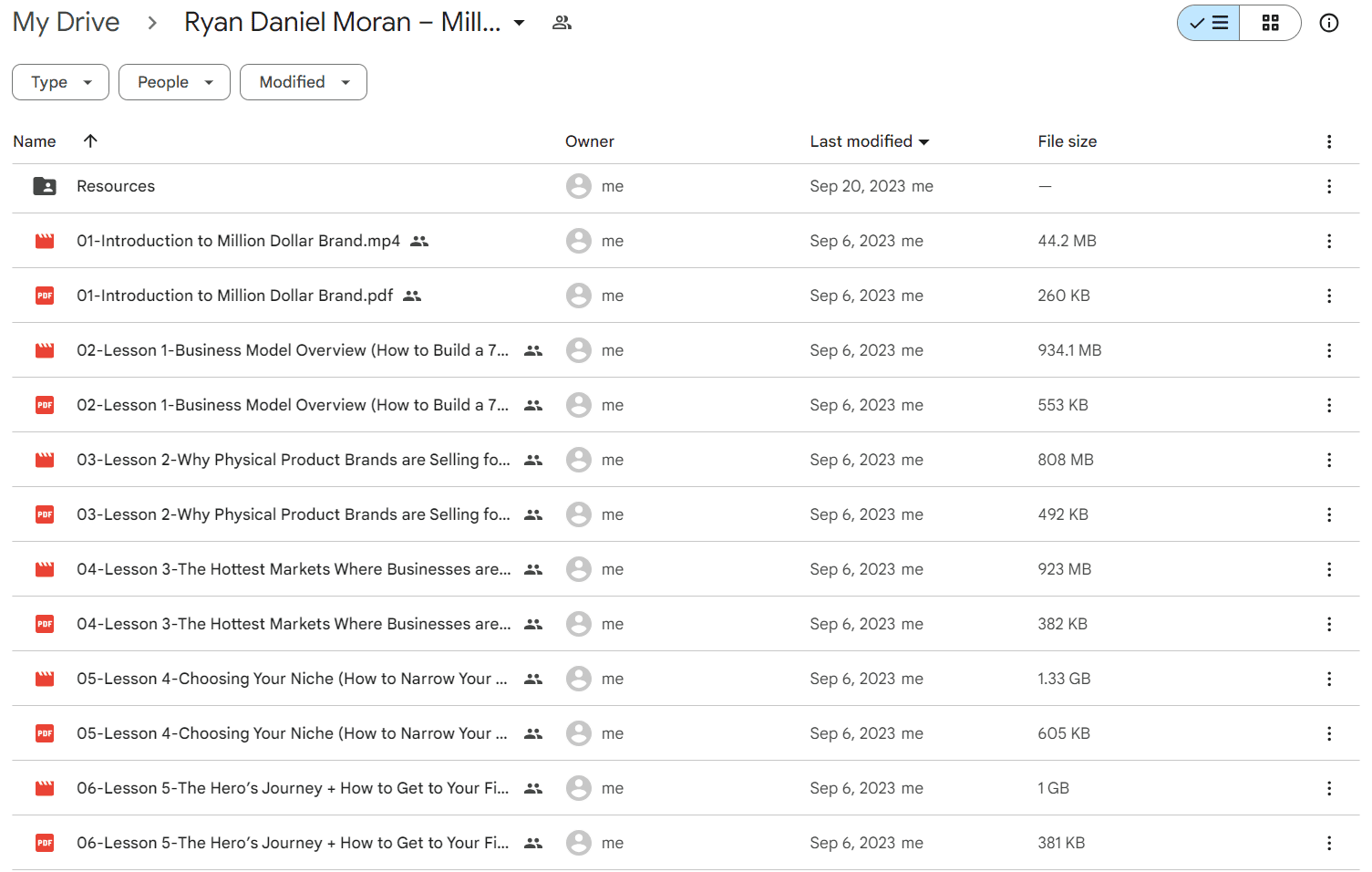Click the 382 KB file size

click(x=1062, y=624)
